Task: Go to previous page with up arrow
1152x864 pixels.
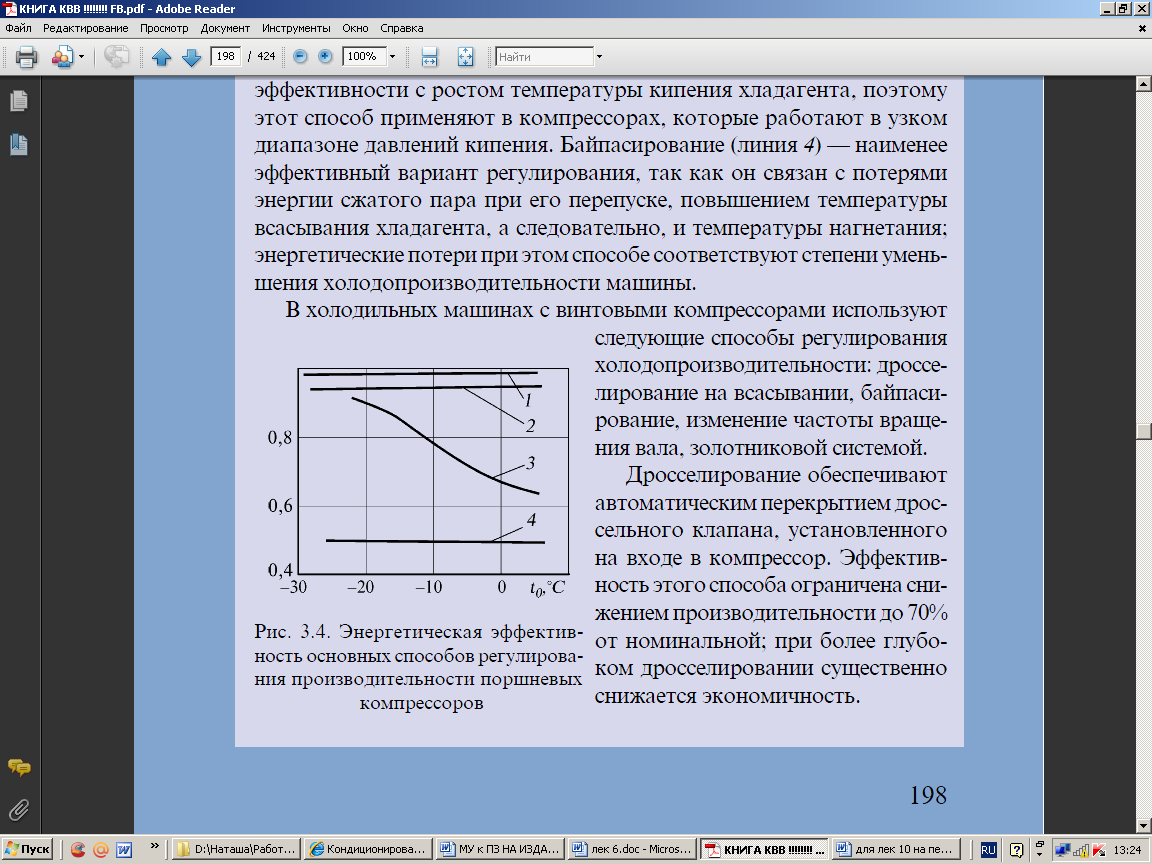Action: (x=162, y=57)
